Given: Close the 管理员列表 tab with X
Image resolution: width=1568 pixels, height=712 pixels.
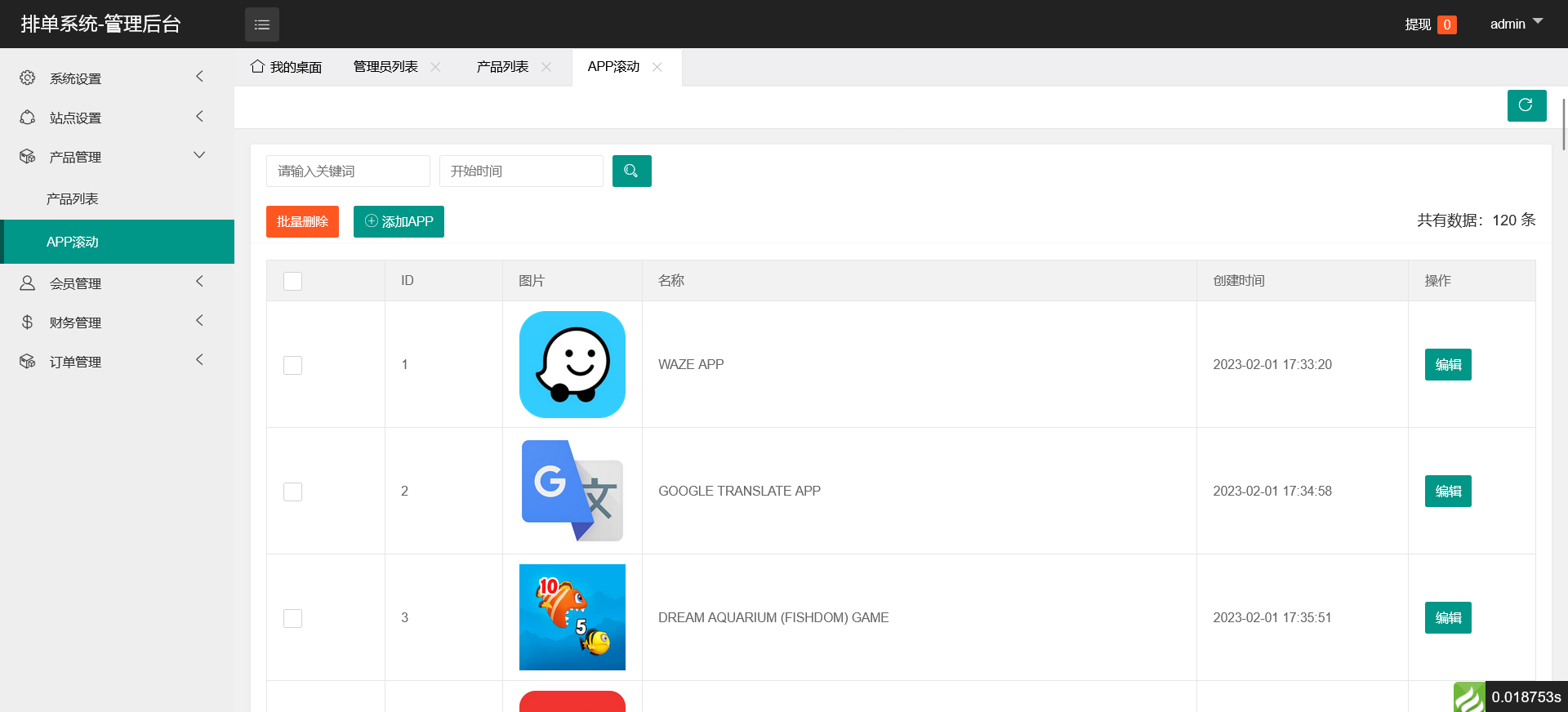Looking at the screenshot, I should tap(436, 67).
